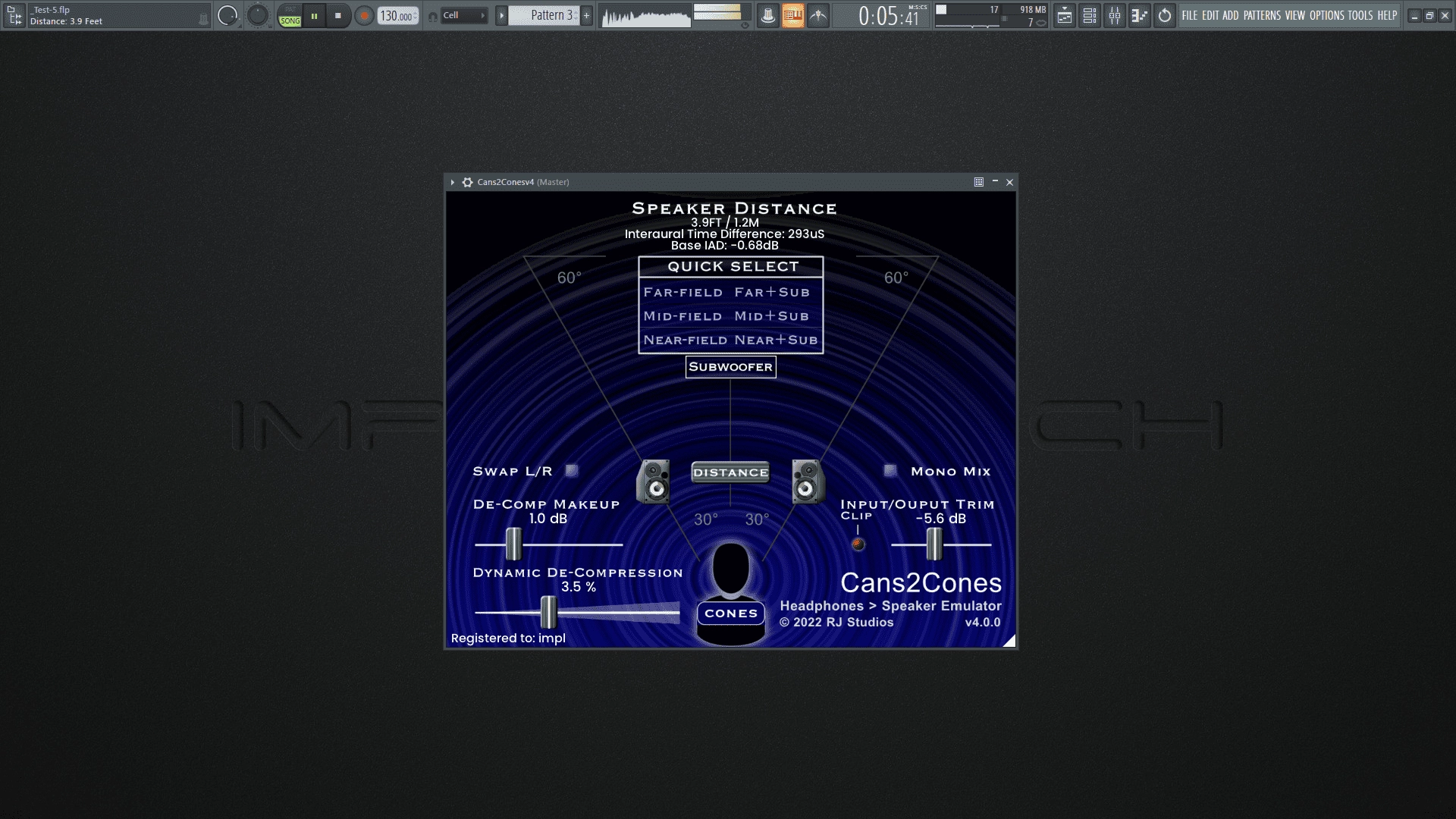The height and width of the screenshot is (819, 1456).
Task: Toggle the orange typing keyboard icon
Action: click(x=793, y=15)
